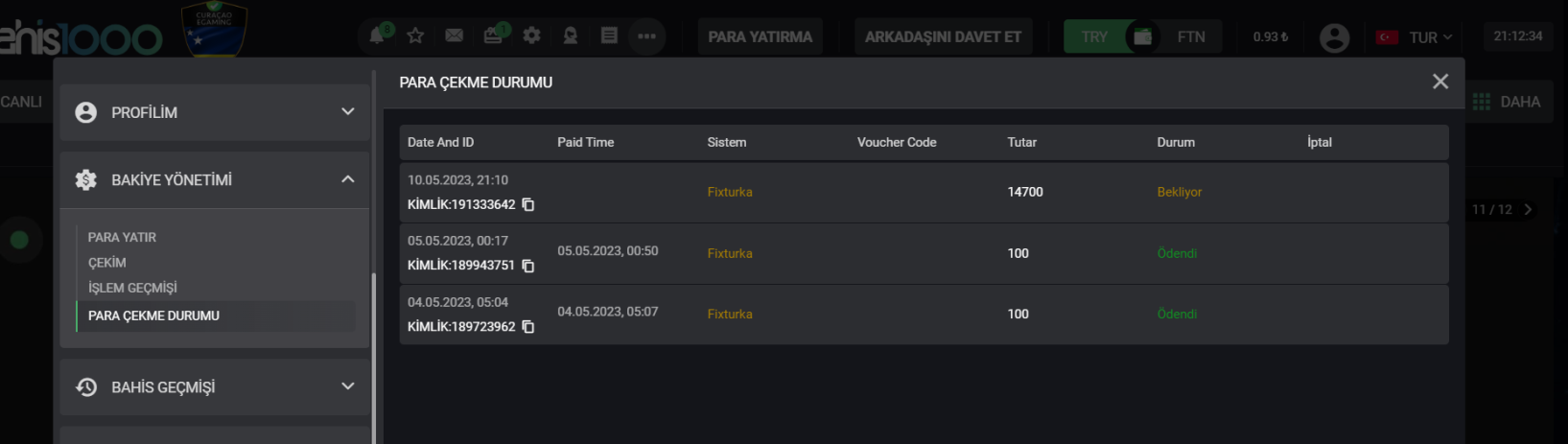Screen dimensions: 1568x444
Task: Open the messages envelope icon
Action: [455, 35]
